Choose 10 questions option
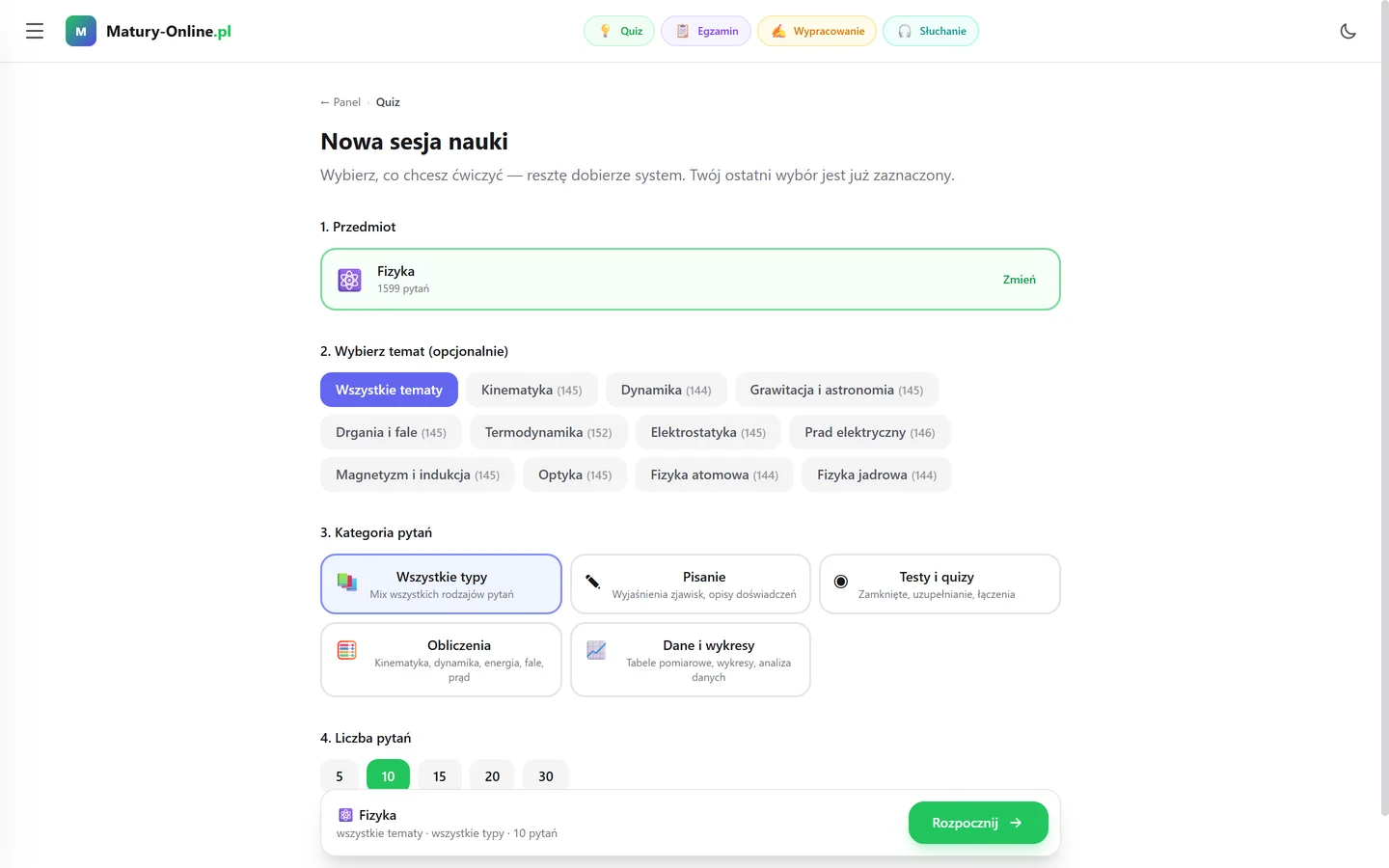The height and width of the screenshot is (868, 1389). point(388,775)
